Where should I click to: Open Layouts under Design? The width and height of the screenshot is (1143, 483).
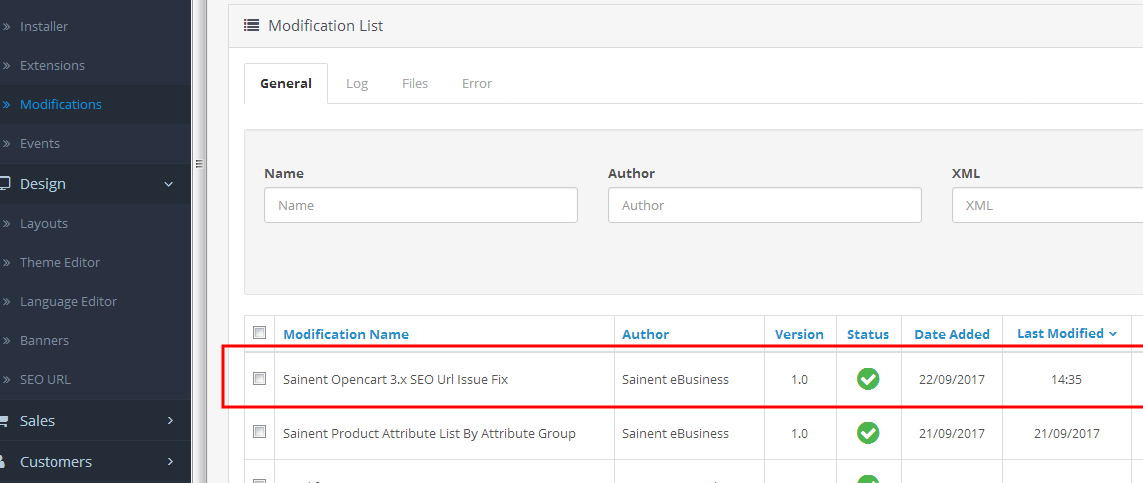[x=44, y=224]
